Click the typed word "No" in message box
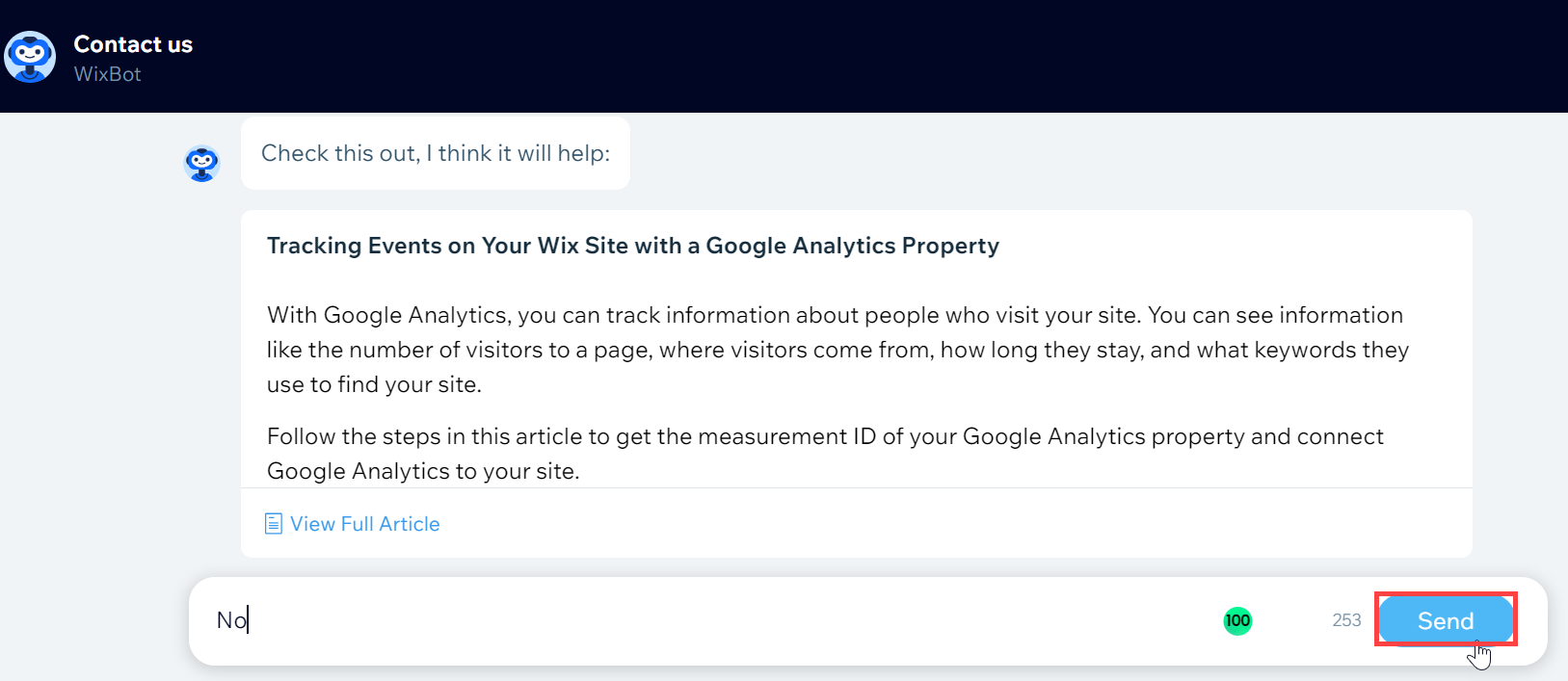The width and height of the screenshot is (1568, 681). click(x=232, y=620)
